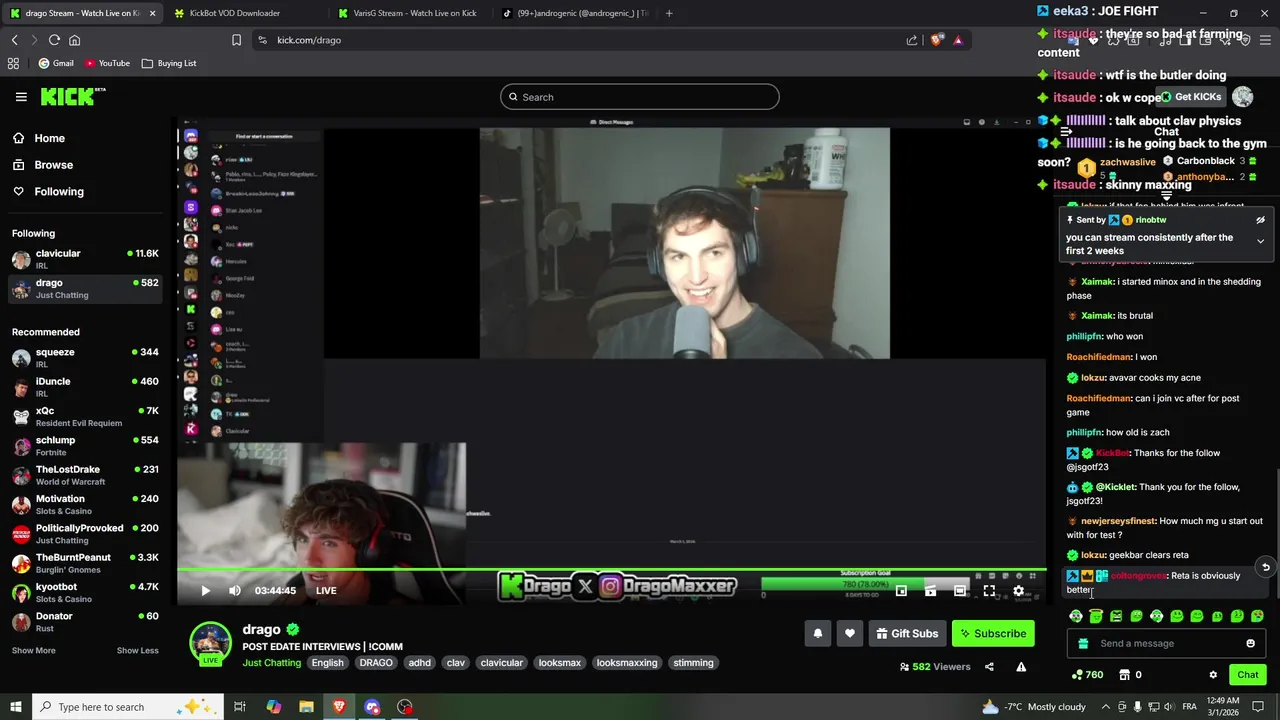Click the address bar URL
This screenshot has height=720, width=1280.
tap(309, 40)
